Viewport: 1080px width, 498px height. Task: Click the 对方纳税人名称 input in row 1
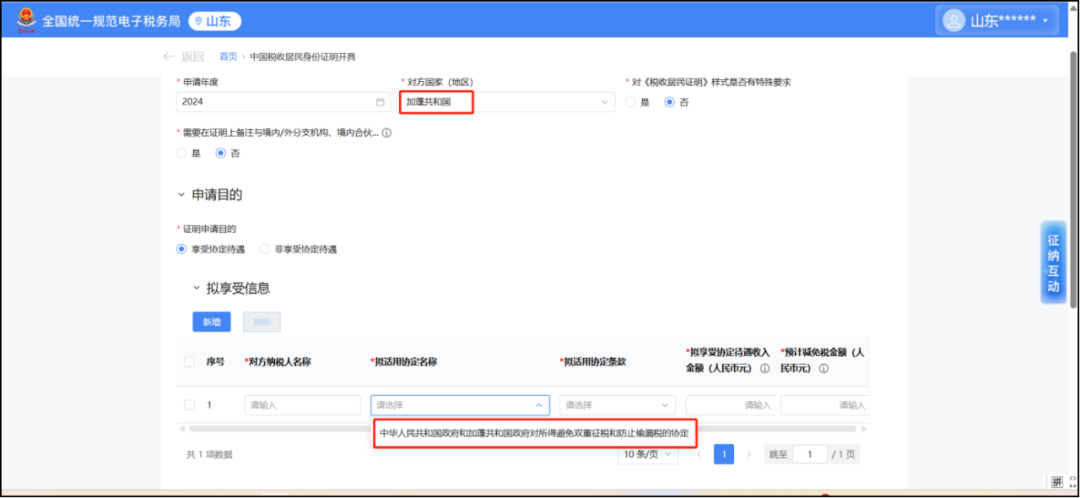(x=302, y=405)
